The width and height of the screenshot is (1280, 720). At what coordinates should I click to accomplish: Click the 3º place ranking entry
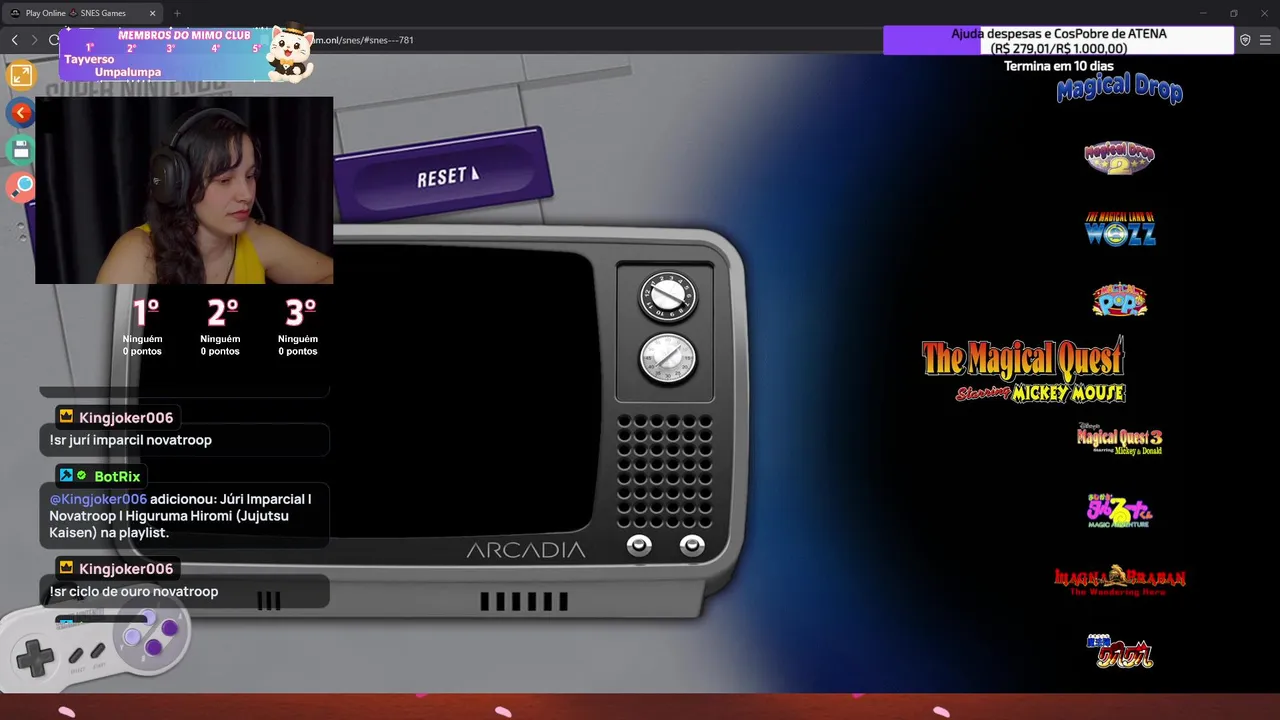click(298, 327)
